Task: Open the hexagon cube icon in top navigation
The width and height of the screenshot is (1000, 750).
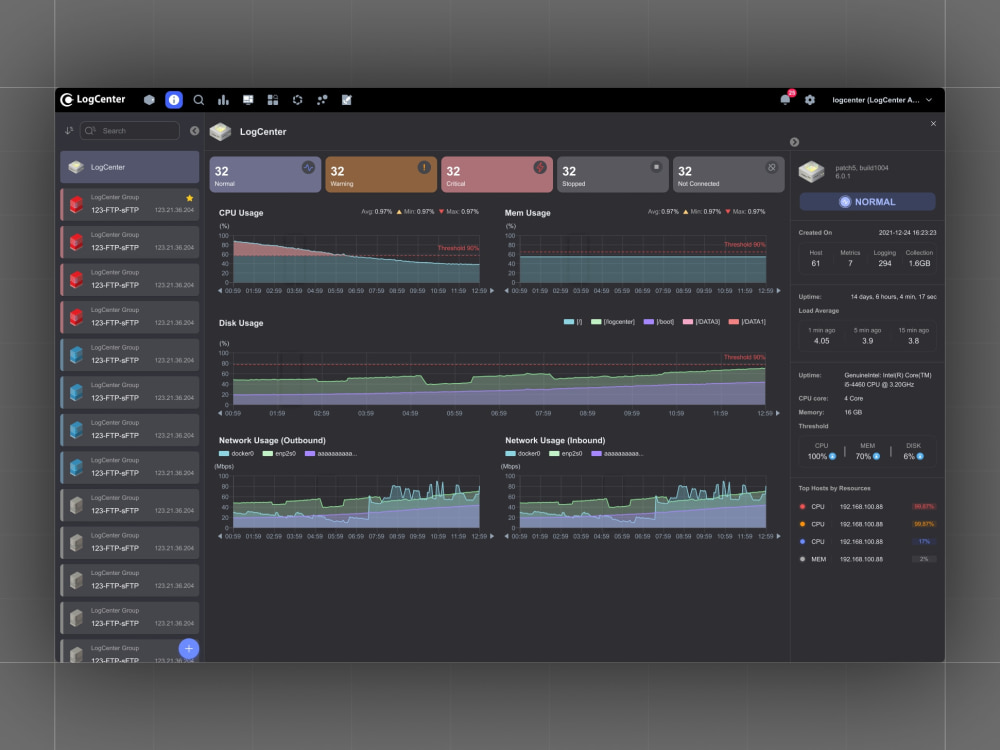Action: point(149,99)
